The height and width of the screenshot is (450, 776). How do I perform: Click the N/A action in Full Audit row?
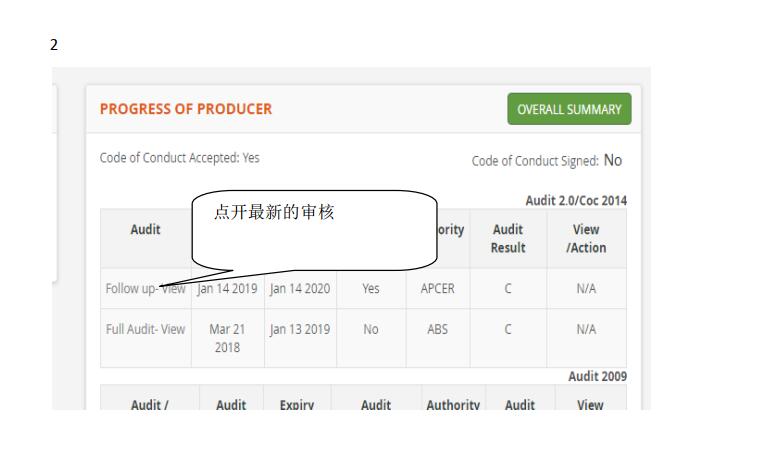click(x=586, y=329)
